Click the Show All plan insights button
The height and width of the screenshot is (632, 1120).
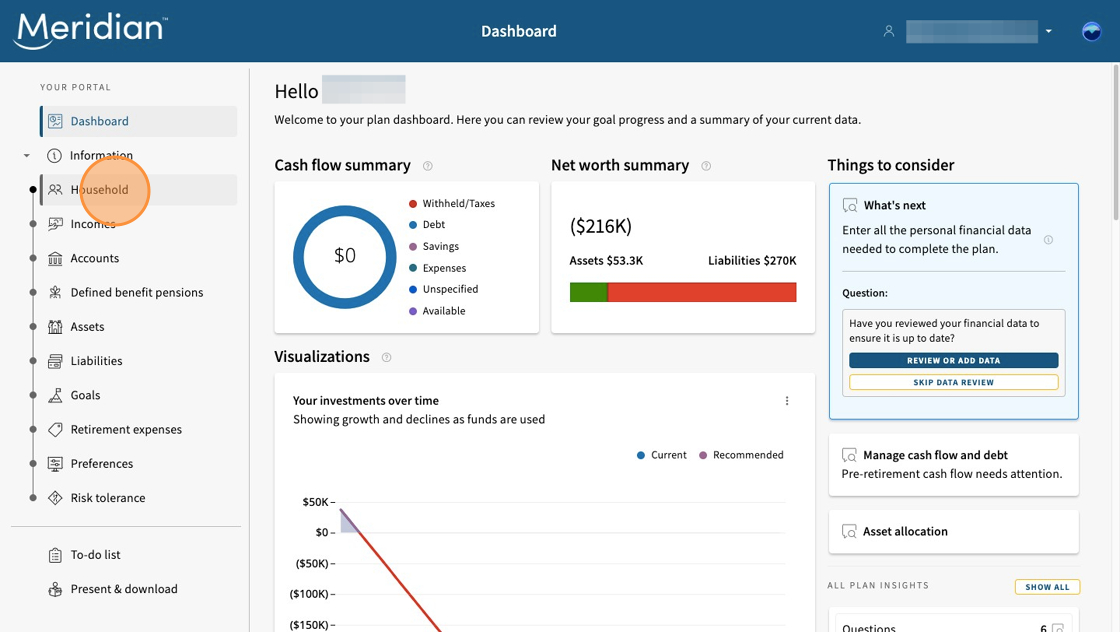coord(1047,587)
